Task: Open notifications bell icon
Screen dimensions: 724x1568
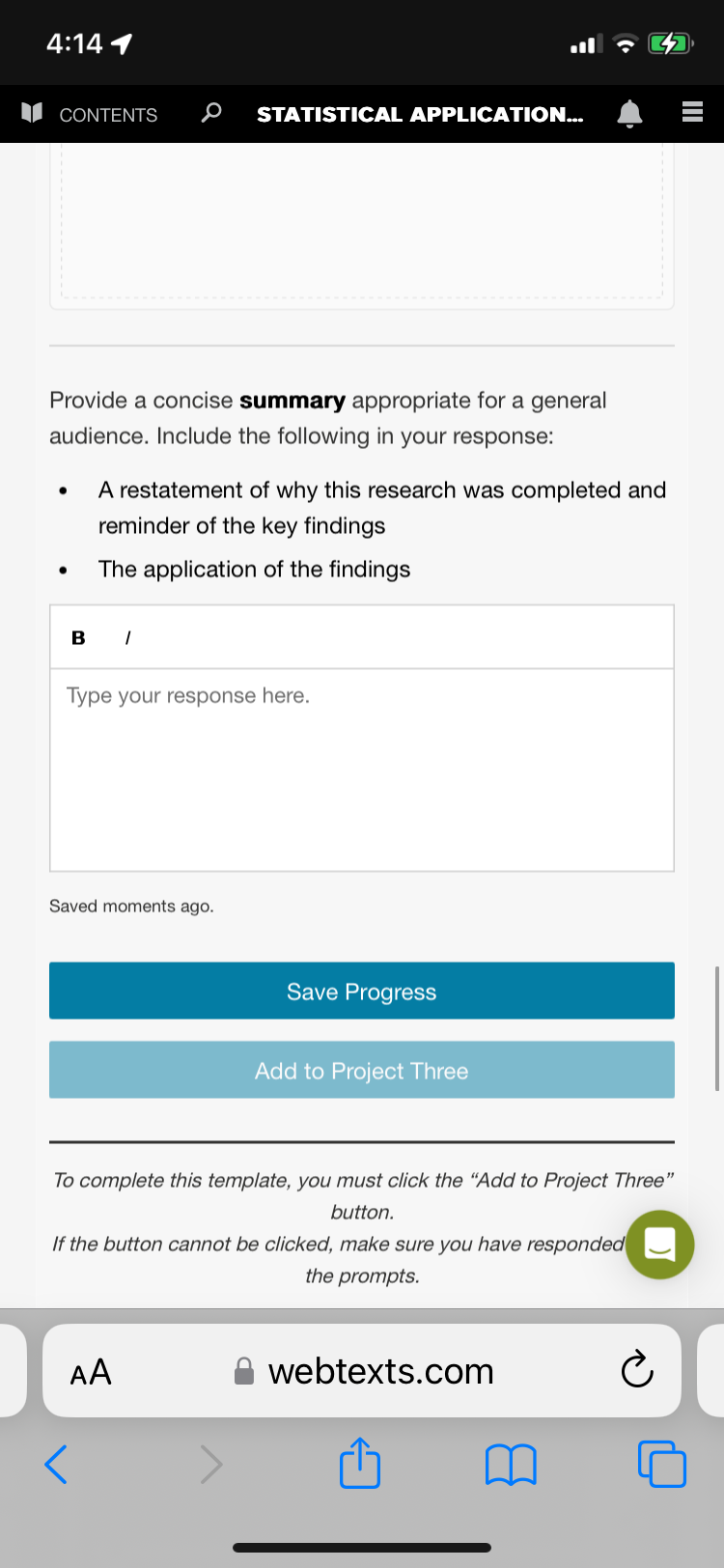Action: pyautogui.click(x=629, y=113)
